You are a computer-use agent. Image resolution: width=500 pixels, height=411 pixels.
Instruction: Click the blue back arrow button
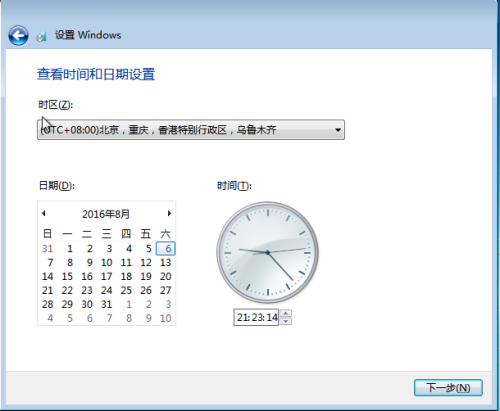pos(18,36)
